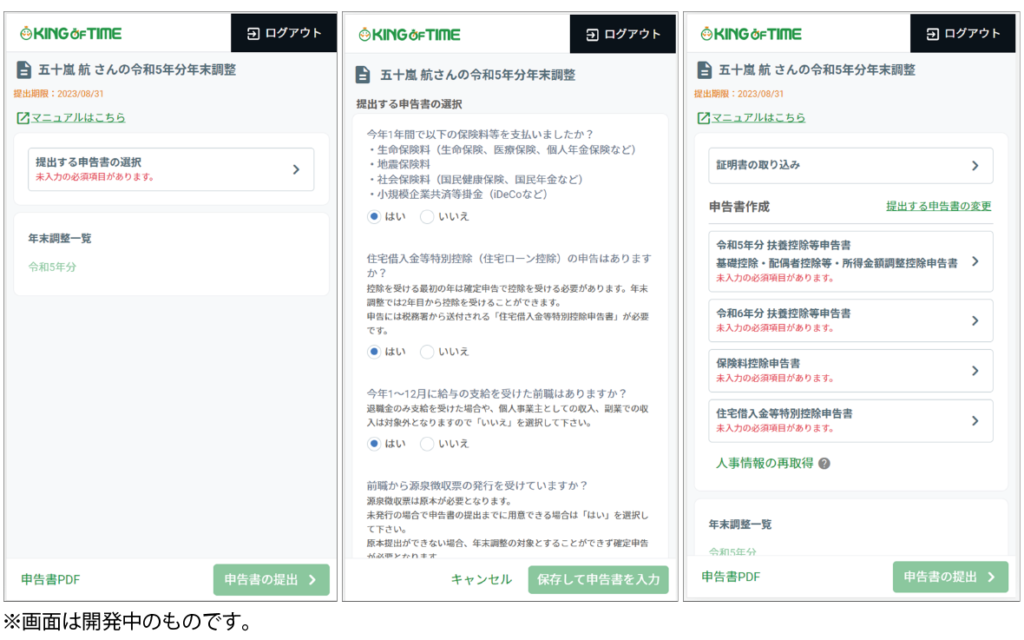Click the help icon beside 人事情報の再取得
Image resolution: width=1024 pixels, height=640 pixels.
tap(825, 464)
